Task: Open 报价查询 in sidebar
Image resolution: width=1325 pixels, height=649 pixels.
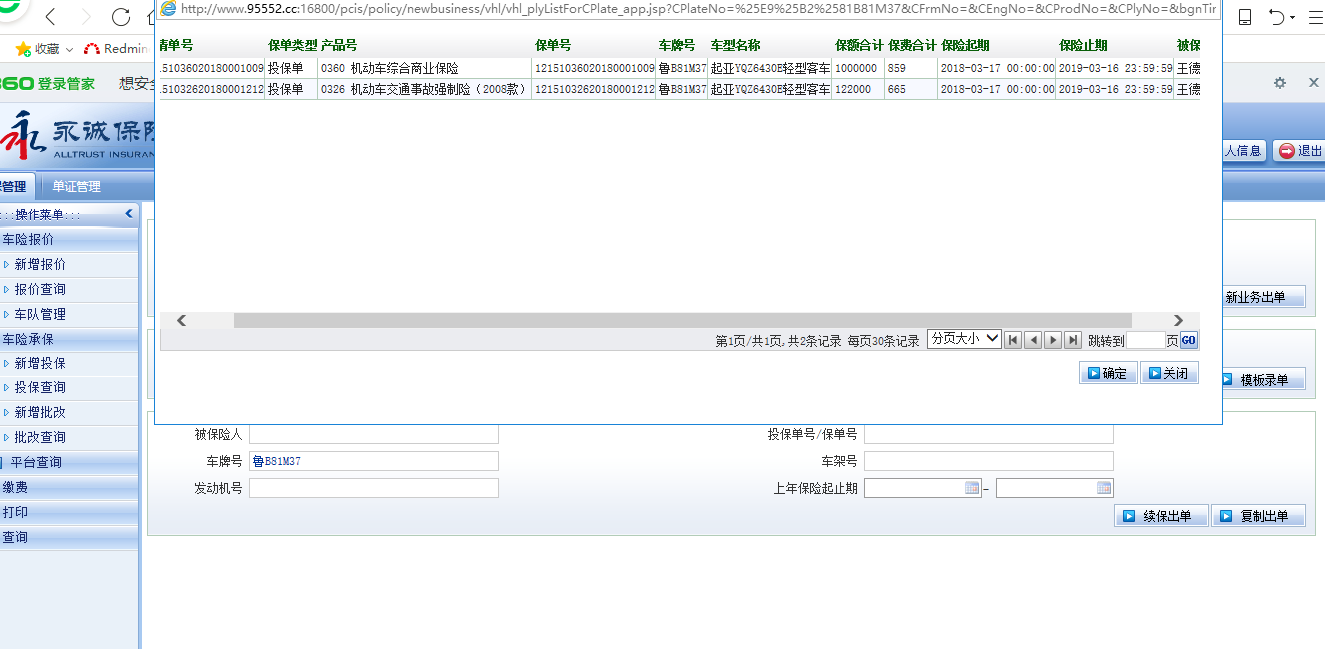Action: point(40,289)
